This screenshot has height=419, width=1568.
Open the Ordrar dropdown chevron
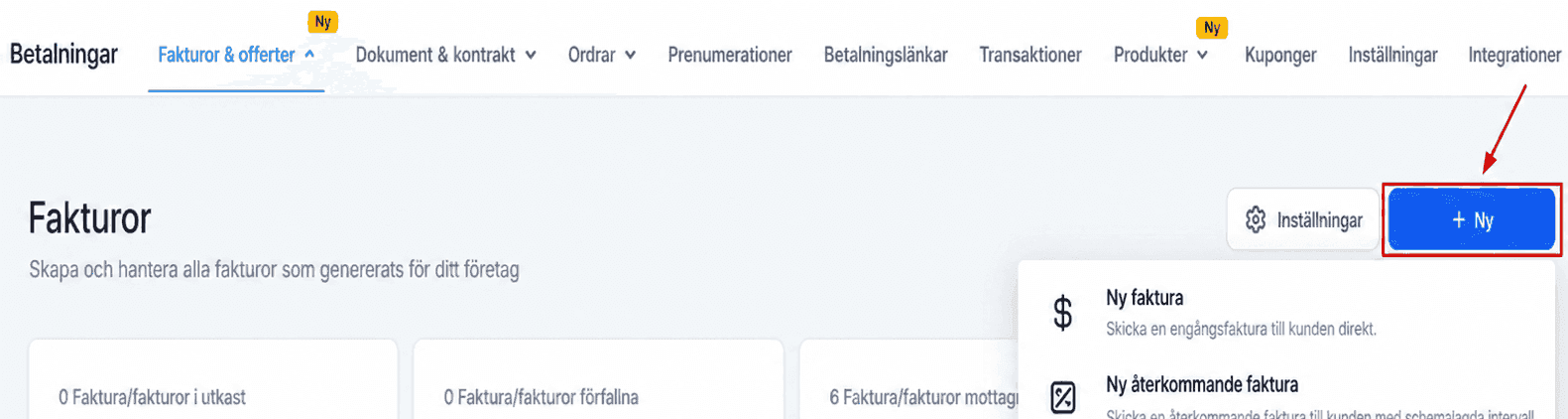(630, 56)
